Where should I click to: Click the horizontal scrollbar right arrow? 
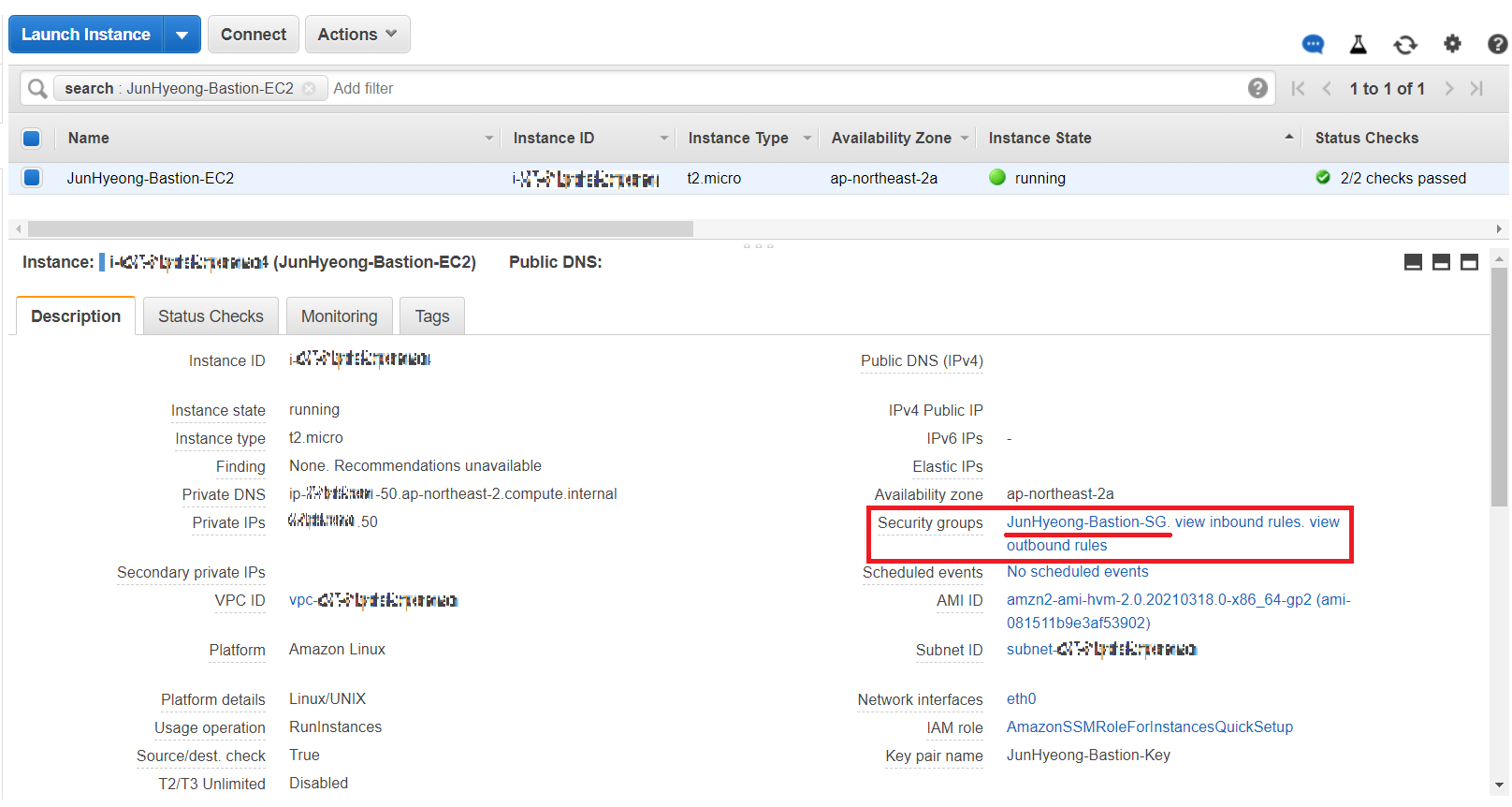(1499, 228)
